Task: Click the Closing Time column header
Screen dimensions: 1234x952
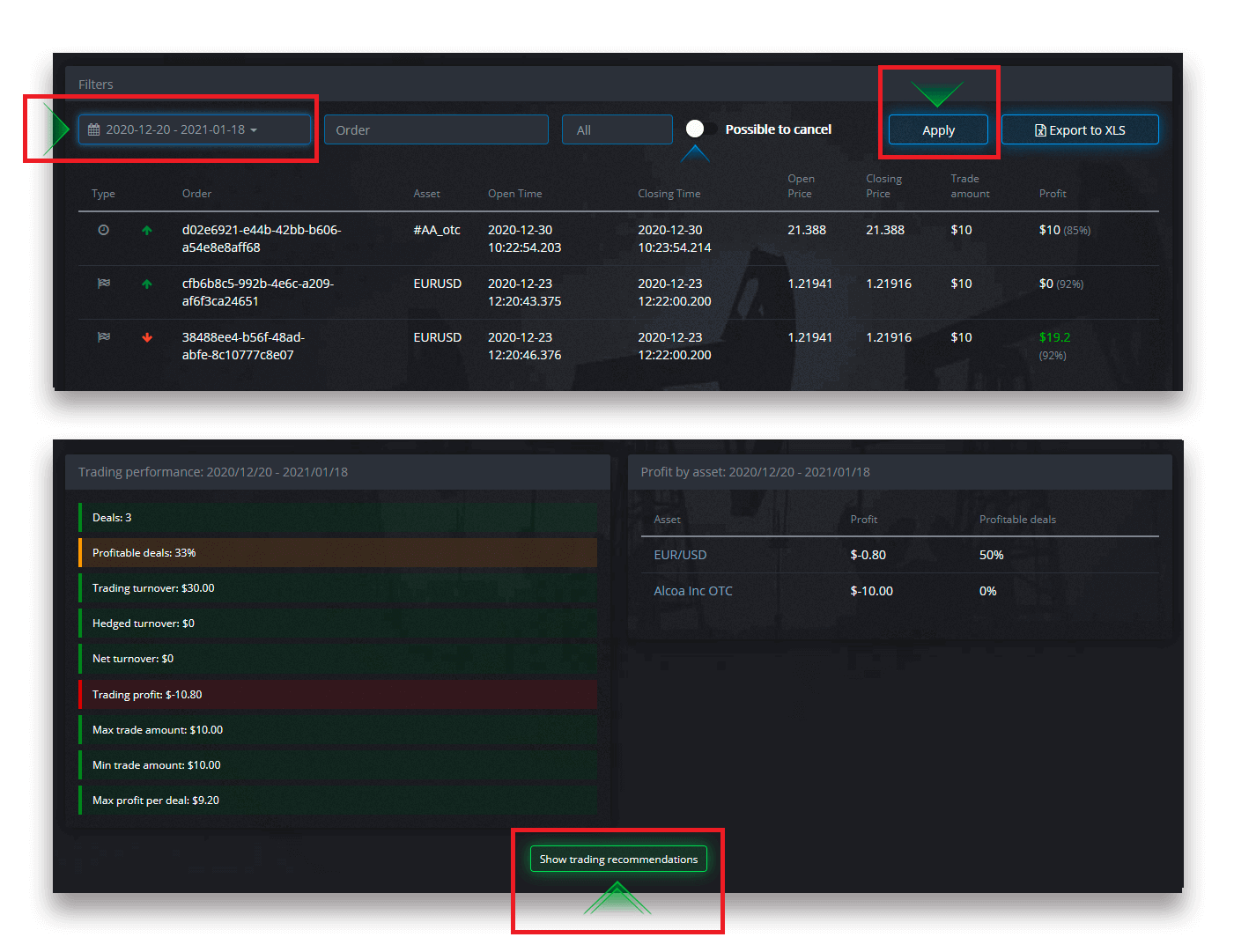Action: click(x=669, y=194)
